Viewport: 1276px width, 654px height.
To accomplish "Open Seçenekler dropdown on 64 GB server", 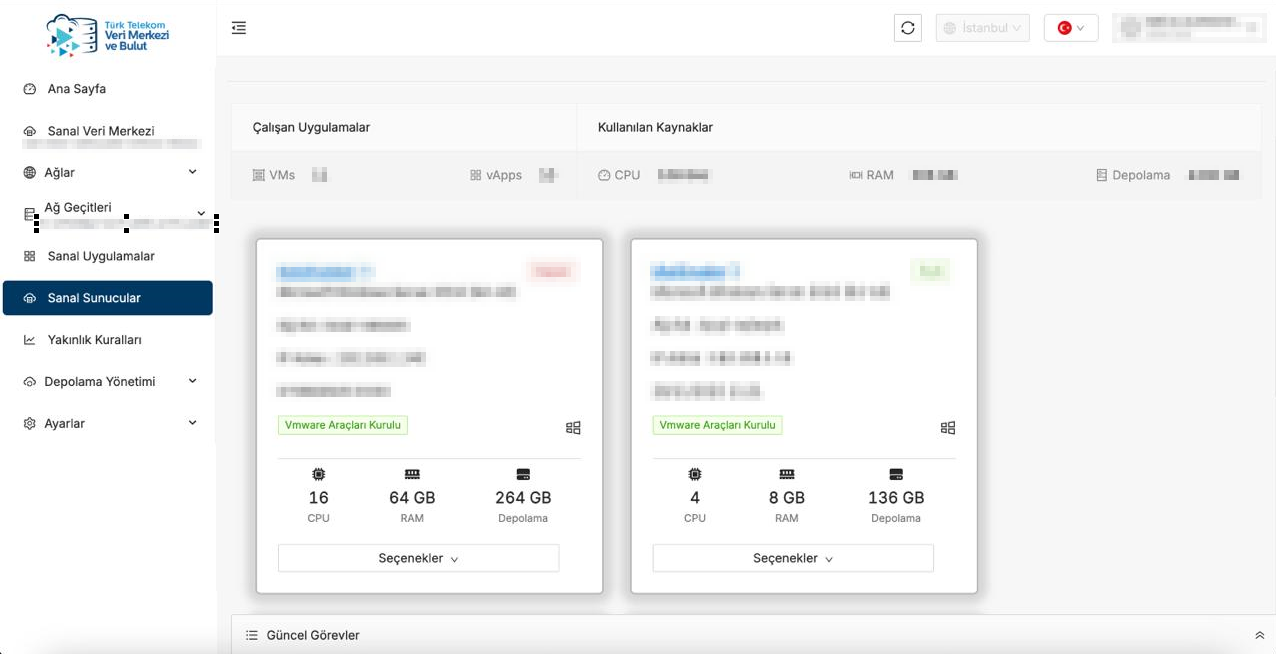I will 418,558.
